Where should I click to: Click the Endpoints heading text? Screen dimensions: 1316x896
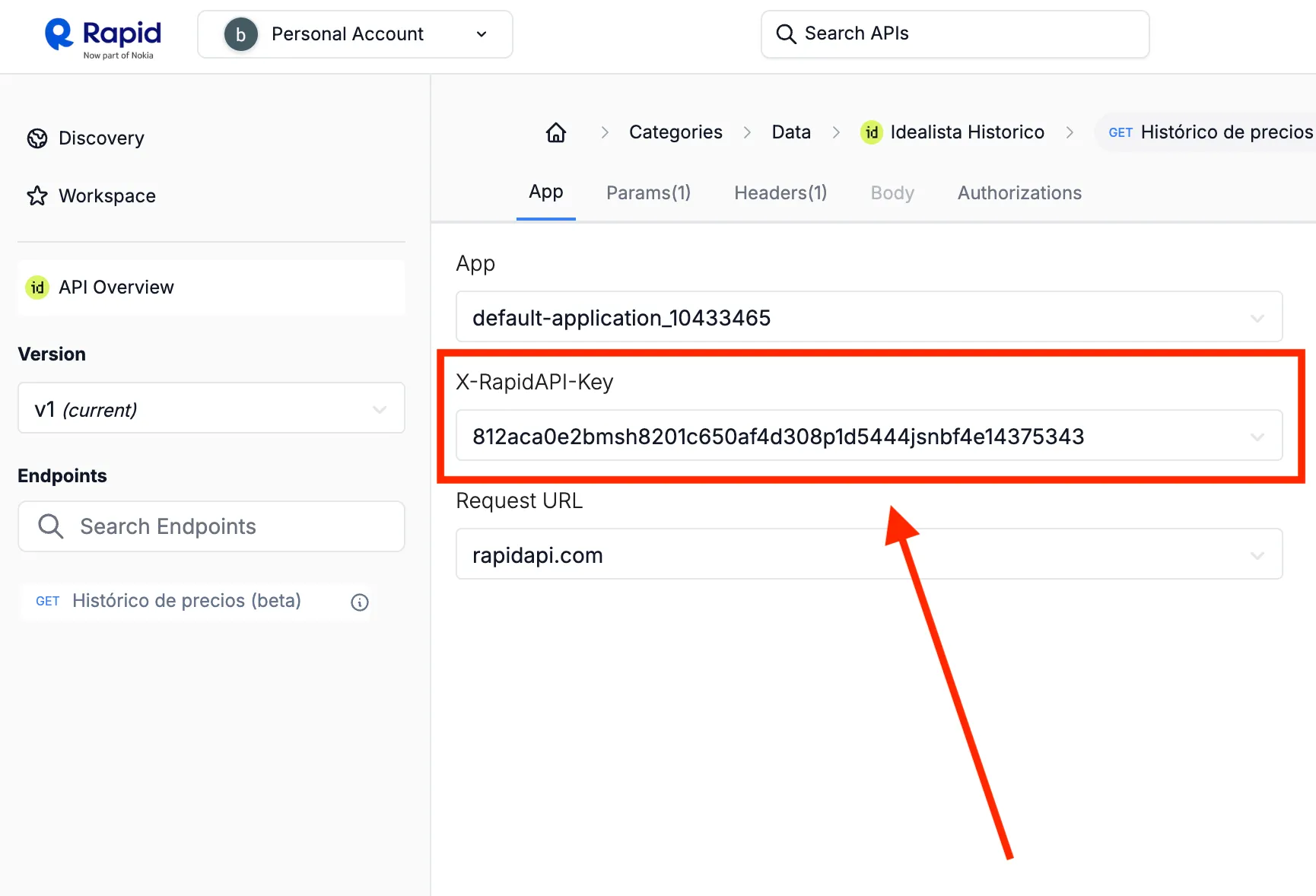62,476
